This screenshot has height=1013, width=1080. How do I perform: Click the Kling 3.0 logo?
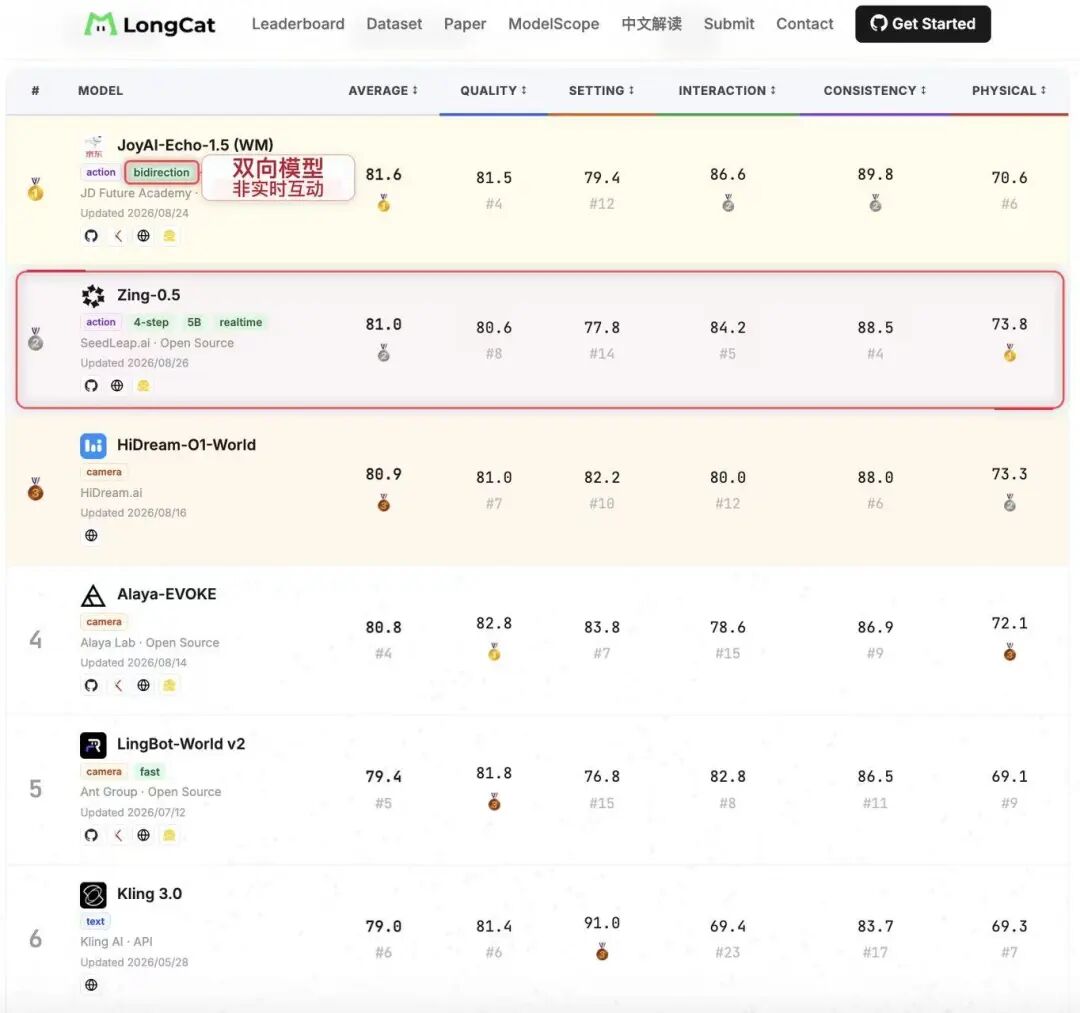(x=93, y=895)
